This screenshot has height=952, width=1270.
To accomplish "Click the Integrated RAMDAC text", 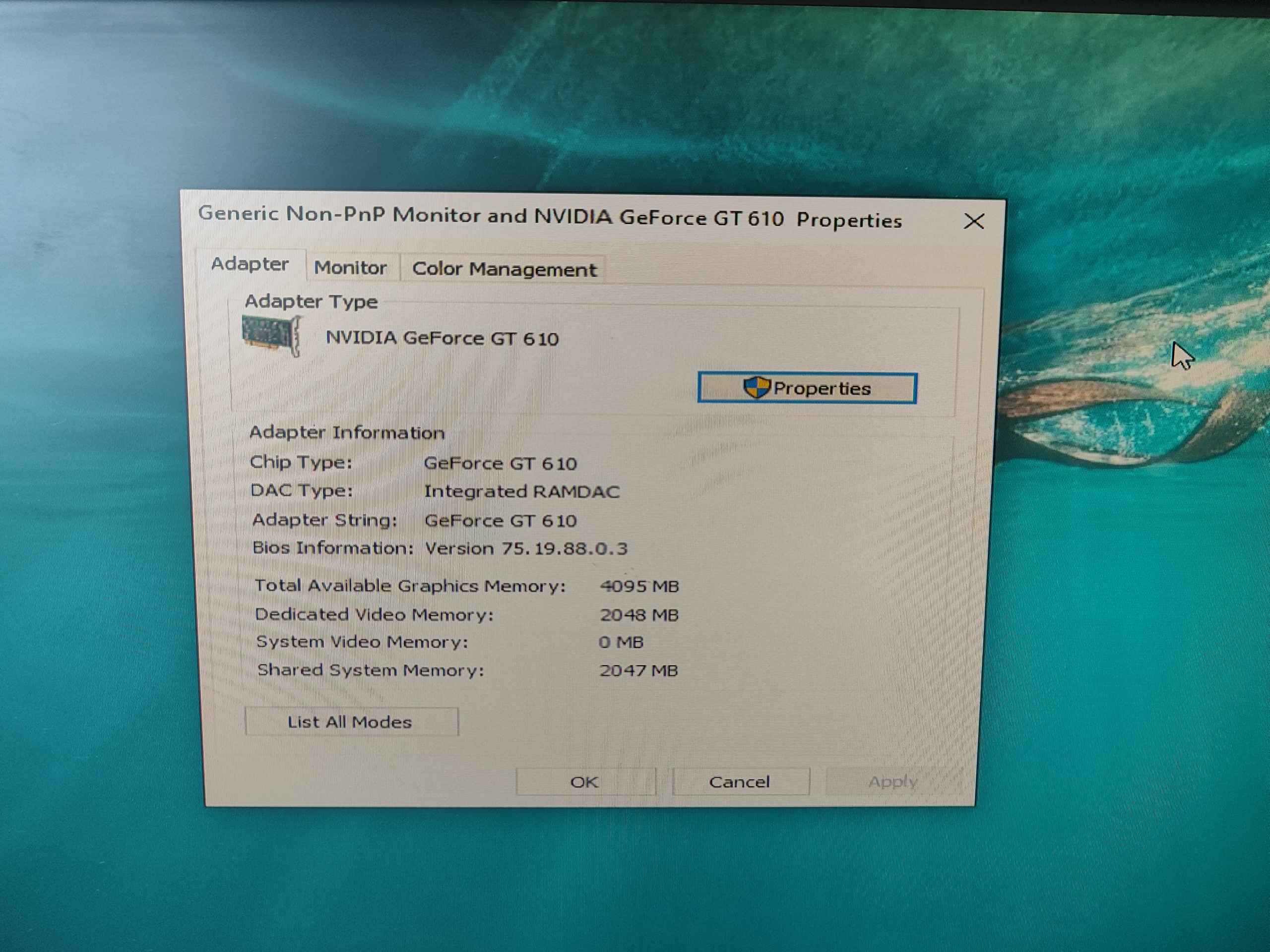I will coord(521,492).
